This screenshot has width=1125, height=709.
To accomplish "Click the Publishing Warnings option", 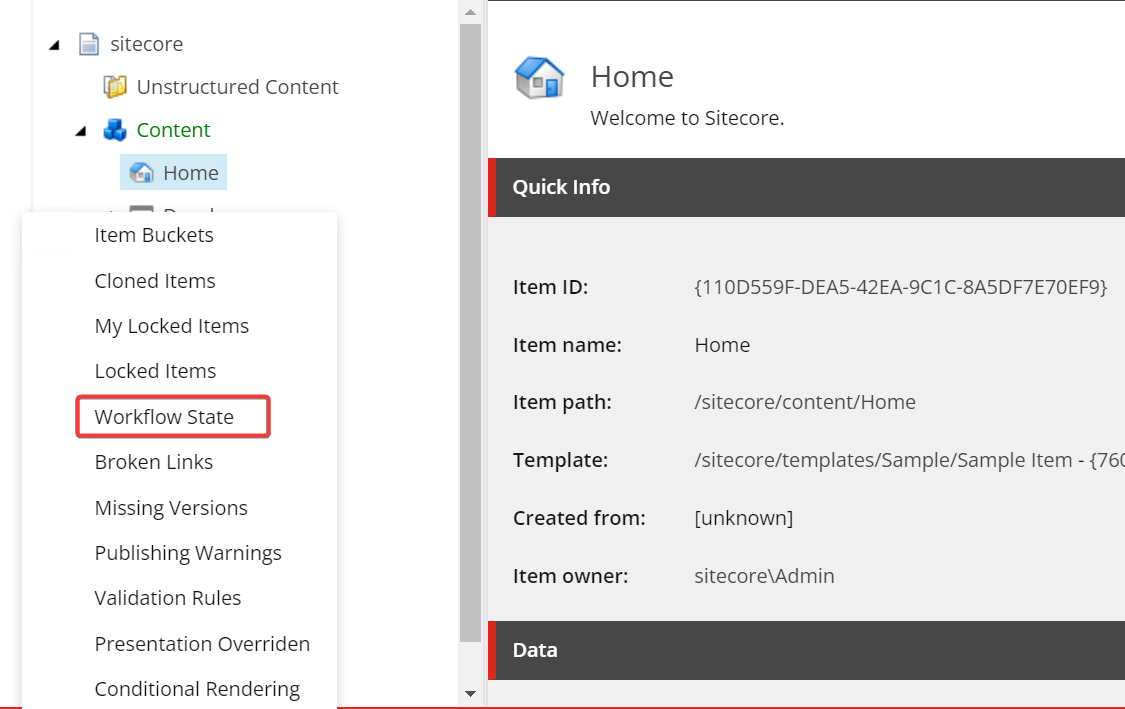I will (188, 553).
